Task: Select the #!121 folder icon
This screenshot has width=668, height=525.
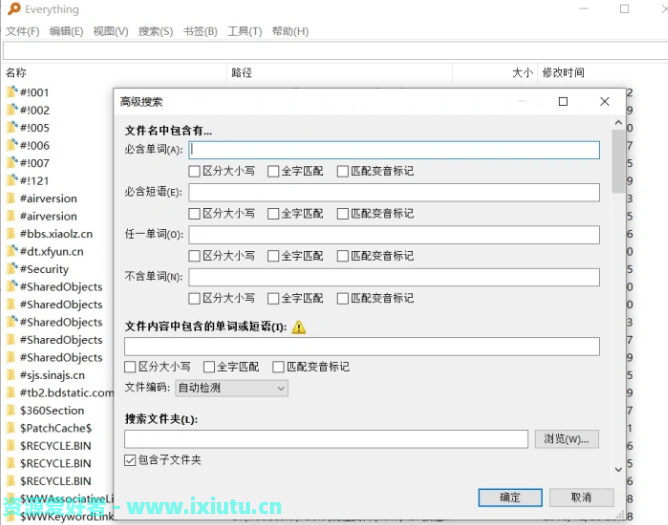Action: [12, 181]
